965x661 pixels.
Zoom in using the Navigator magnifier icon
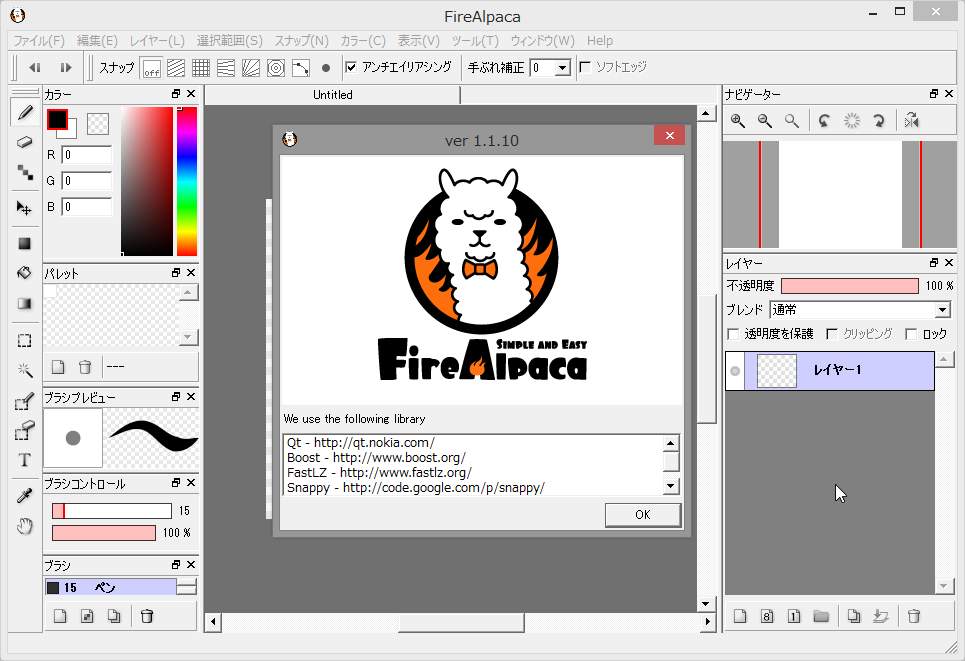tap(737, 120)
